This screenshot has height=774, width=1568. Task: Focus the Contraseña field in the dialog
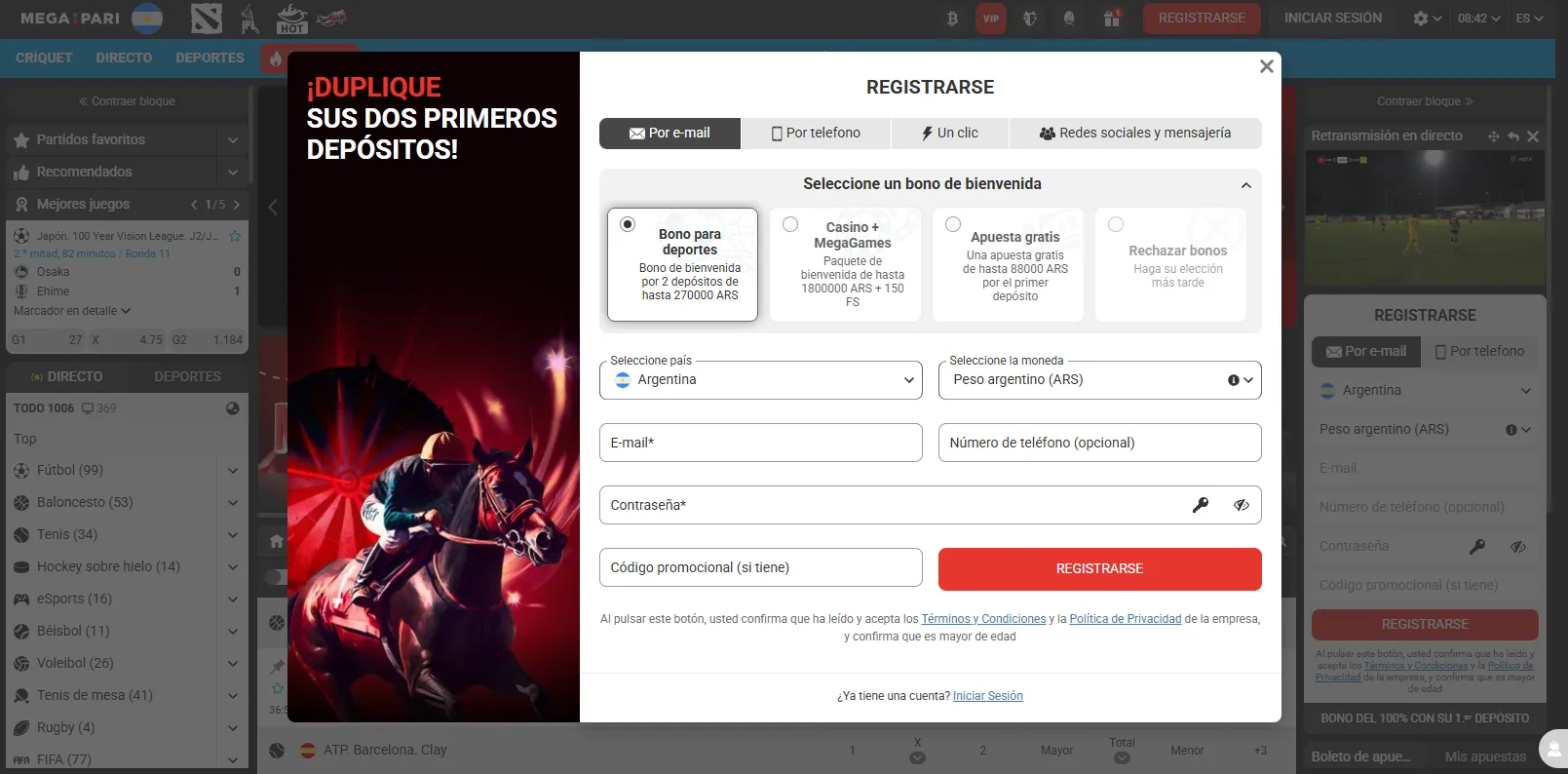pos(931,505)
